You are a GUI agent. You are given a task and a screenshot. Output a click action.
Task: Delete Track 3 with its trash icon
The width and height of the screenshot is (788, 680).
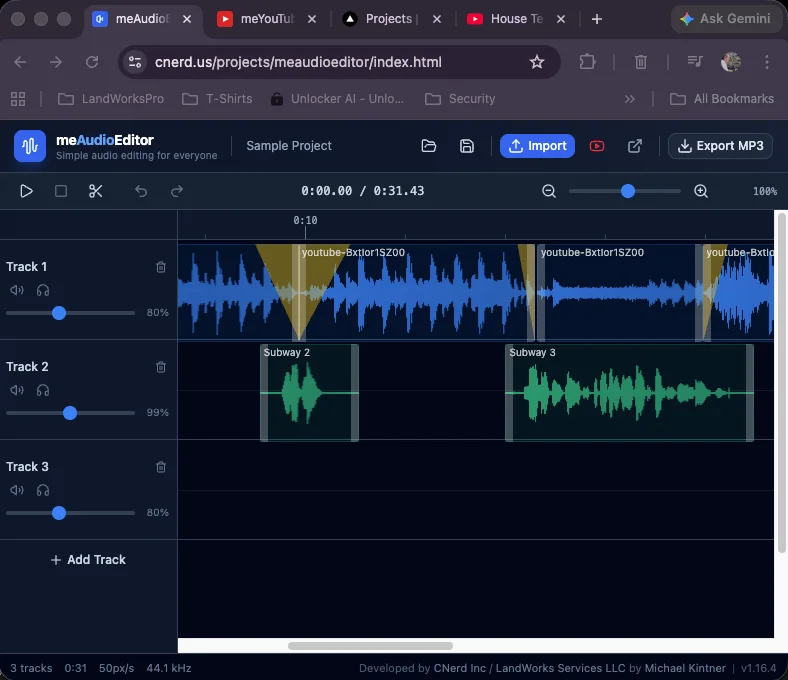[x=161, y=467]
